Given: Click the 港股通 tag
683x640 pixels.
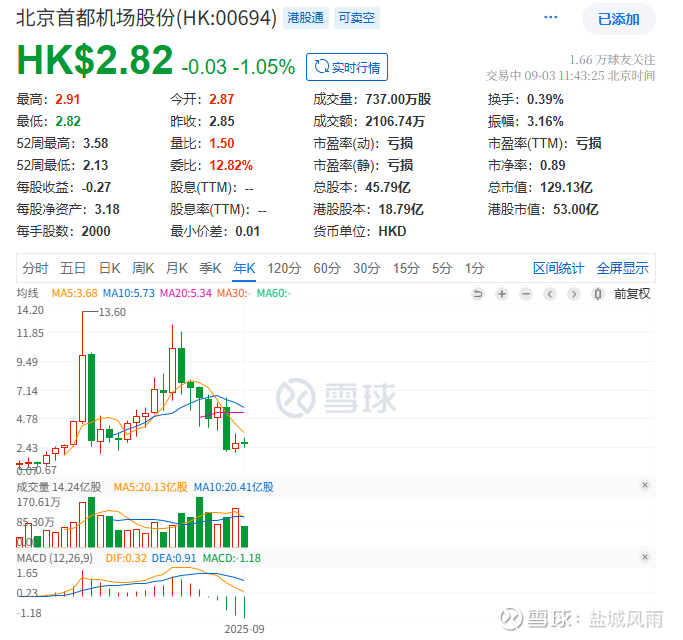Looking at the screenshot, I should click(305, 18).
